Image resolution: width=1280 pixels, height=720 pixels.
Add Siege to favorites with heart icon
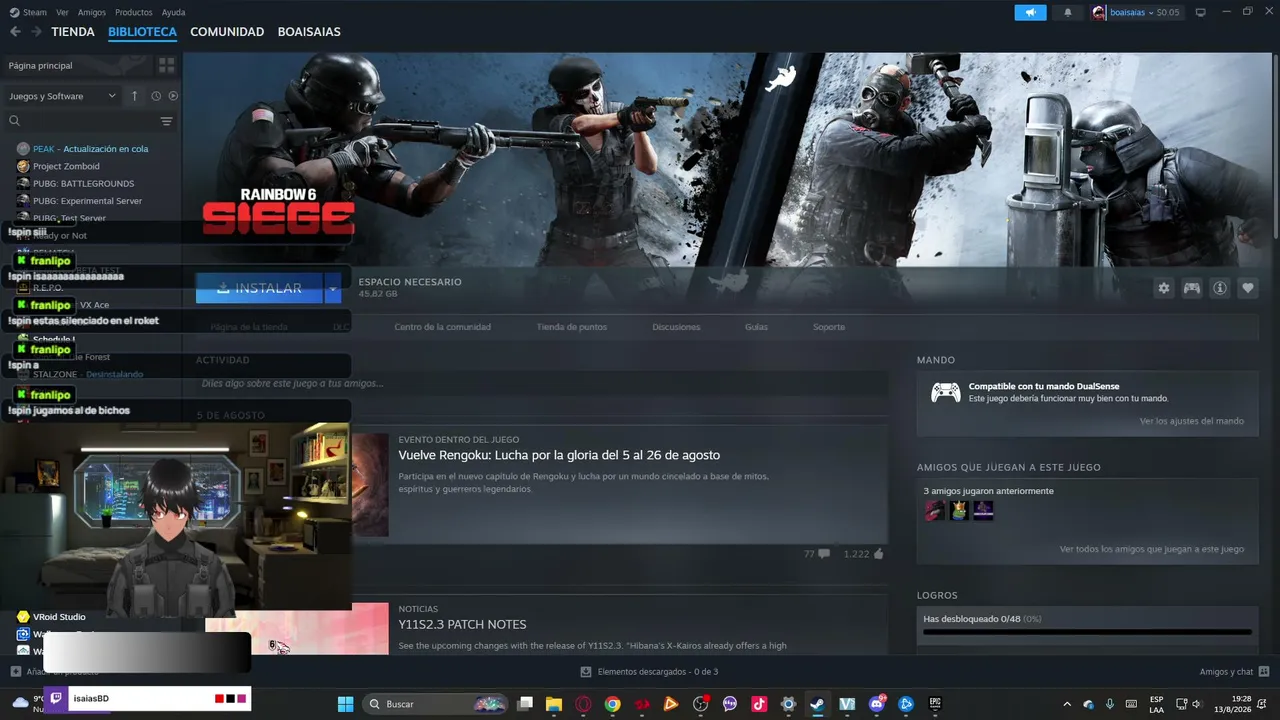click(1248, 288)
